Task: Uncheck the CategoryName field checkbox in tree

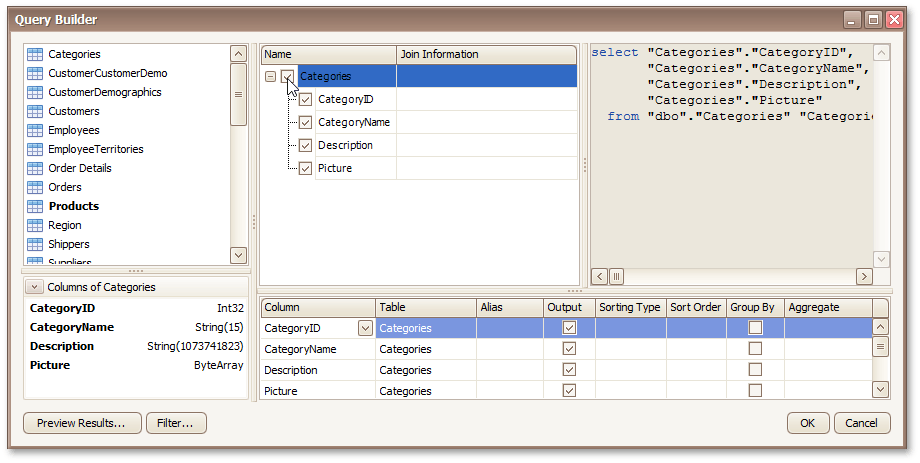Action: click(306, 123)
